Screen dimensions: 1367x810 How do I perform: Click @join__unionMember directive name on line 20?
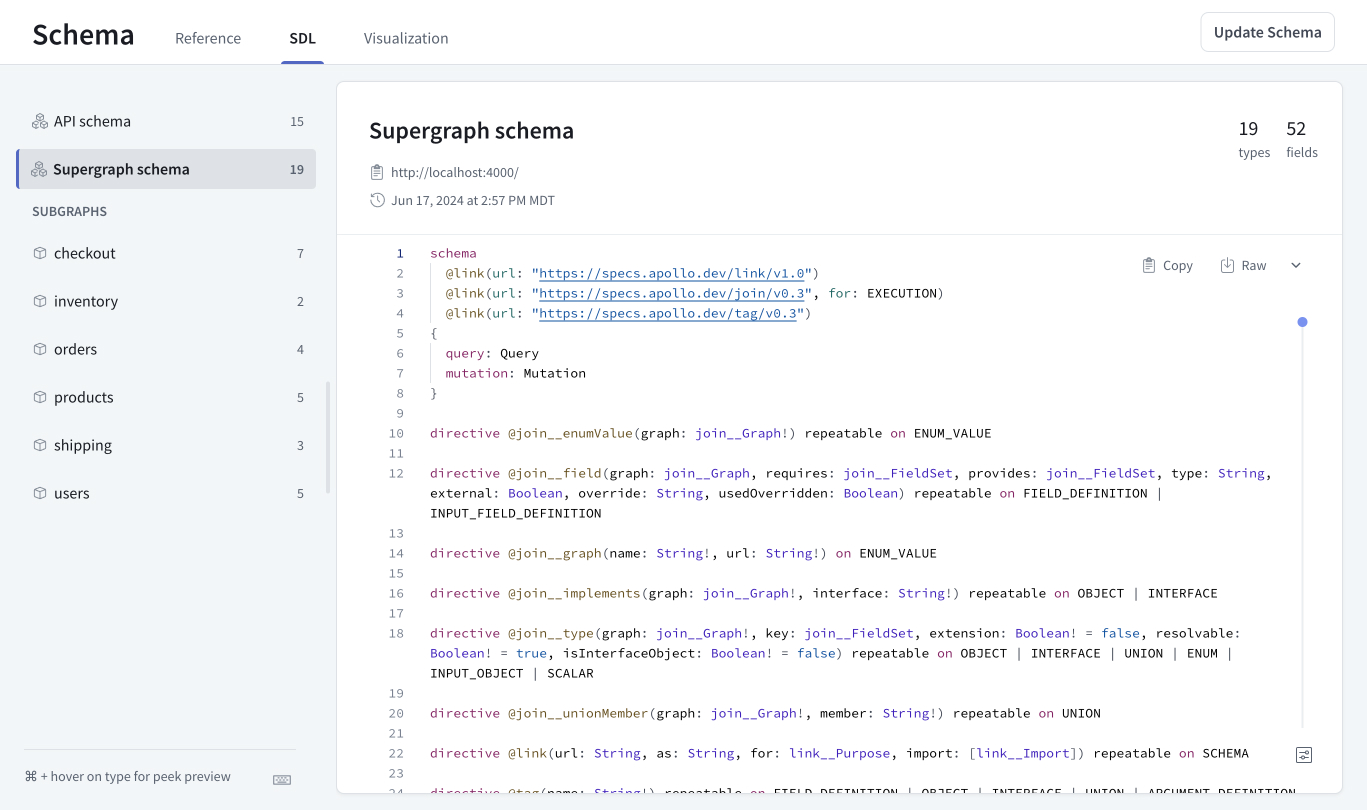click(x=578, y=713)
